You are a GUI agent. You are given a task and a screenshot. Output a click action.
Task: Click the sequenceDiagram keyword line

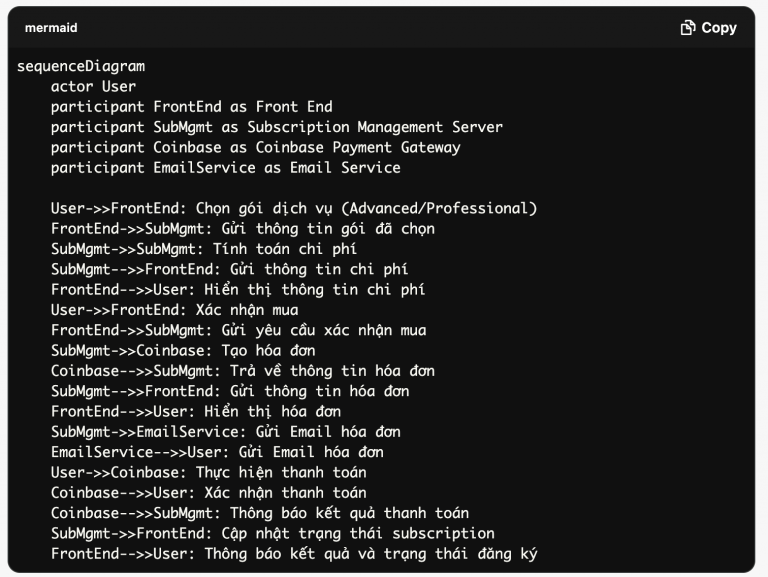coord(81,66)
